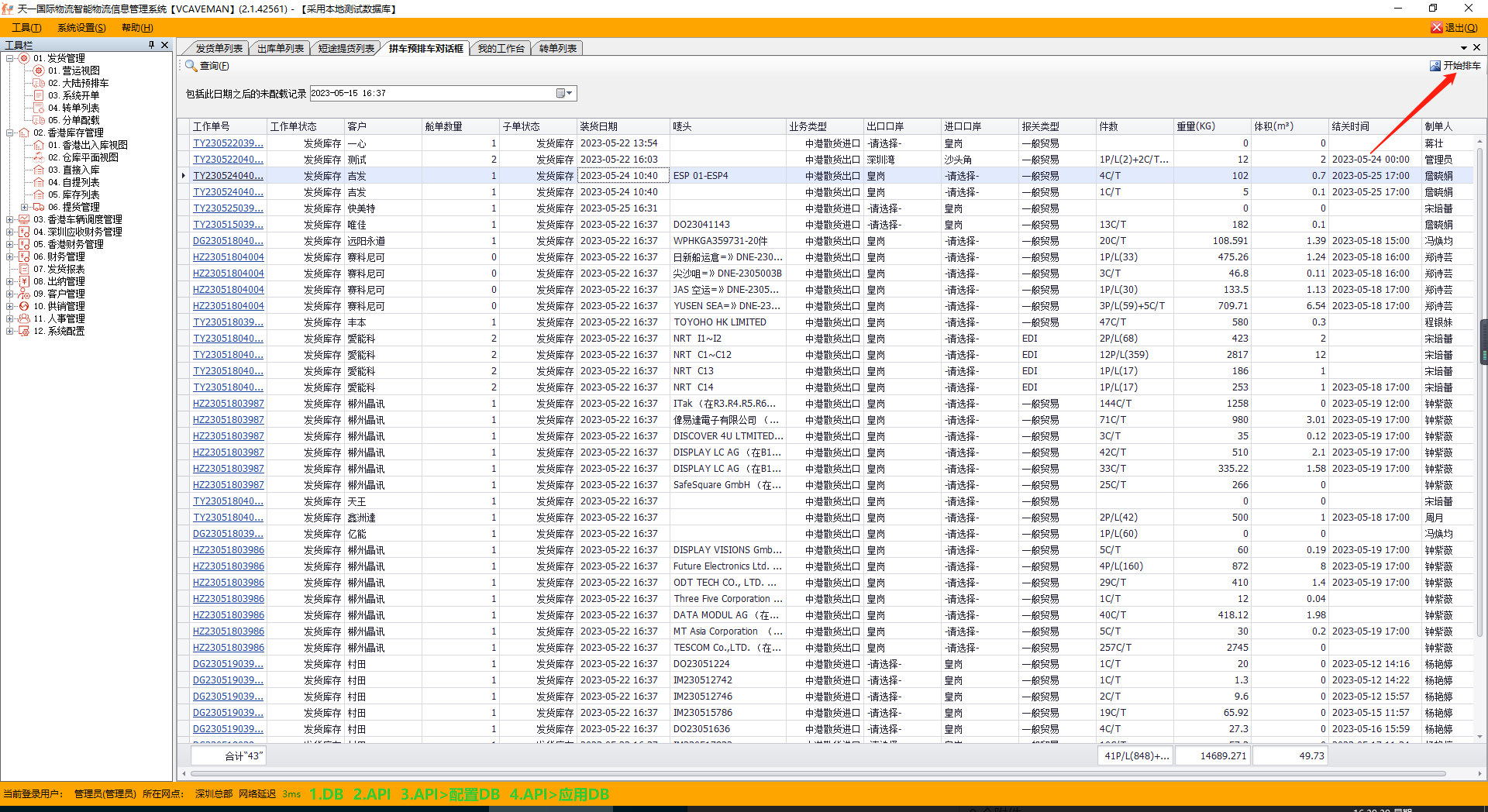Expand the 06.提货管理 tree node
This screenshot has width=1488, height=812.
pyautogui.click(x=24, y=207)
